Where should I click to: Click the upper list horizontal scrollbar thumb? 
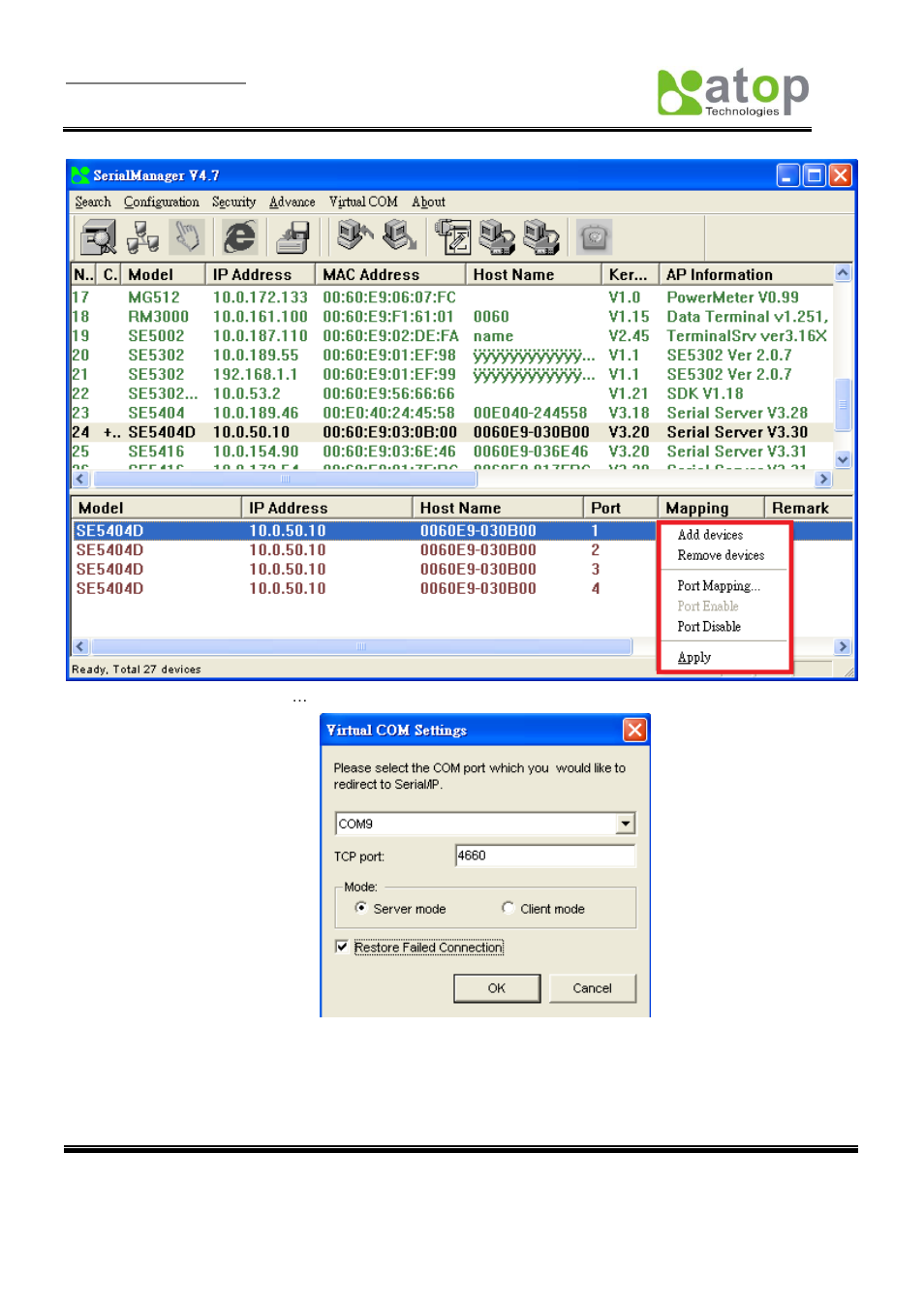[x=284, y=479]
